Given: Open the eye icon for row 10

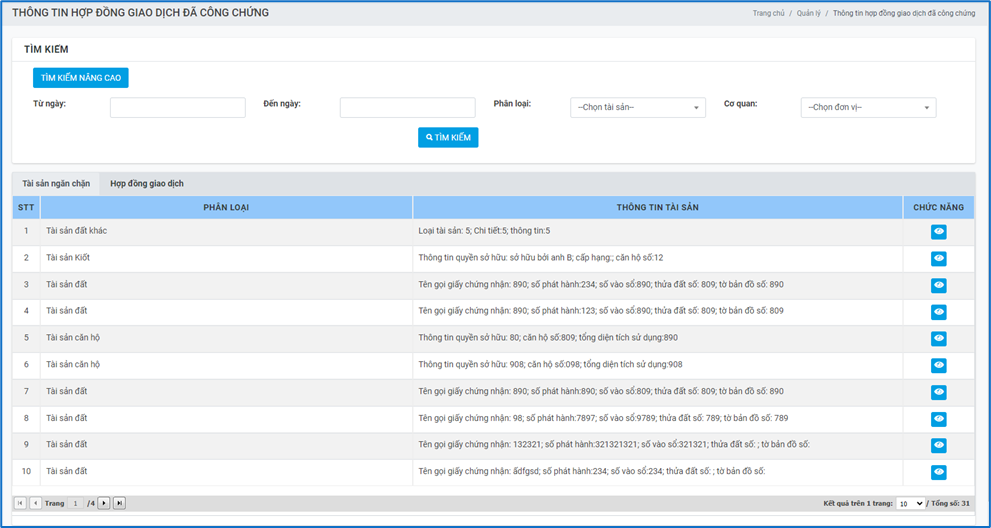Looking at the screenshot, I should tap(938, 472).
